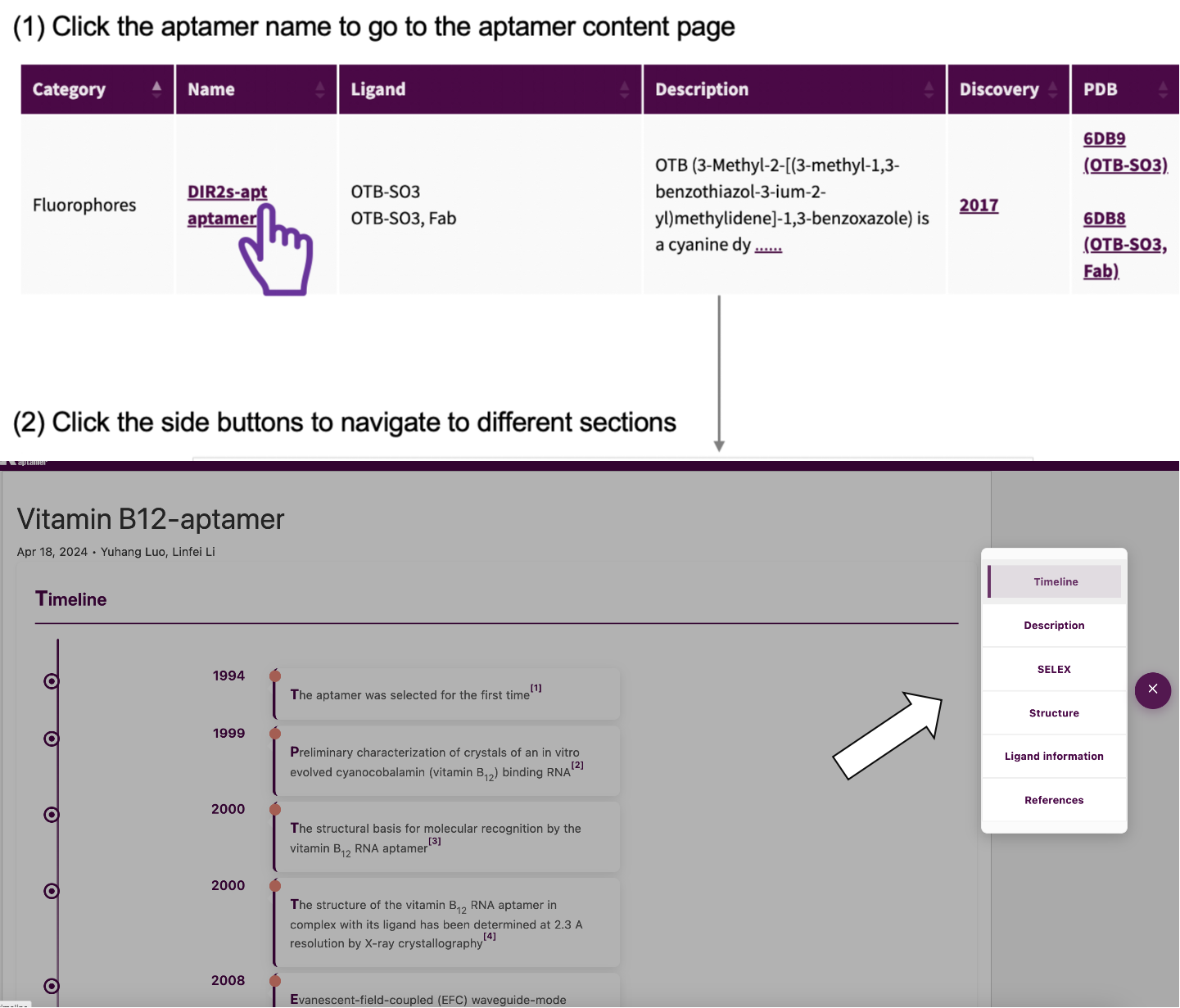Click the Vitamin B12-aptamer page title
The height and width of the screenshot is (1008, 1180).
[x=151, y=519]
